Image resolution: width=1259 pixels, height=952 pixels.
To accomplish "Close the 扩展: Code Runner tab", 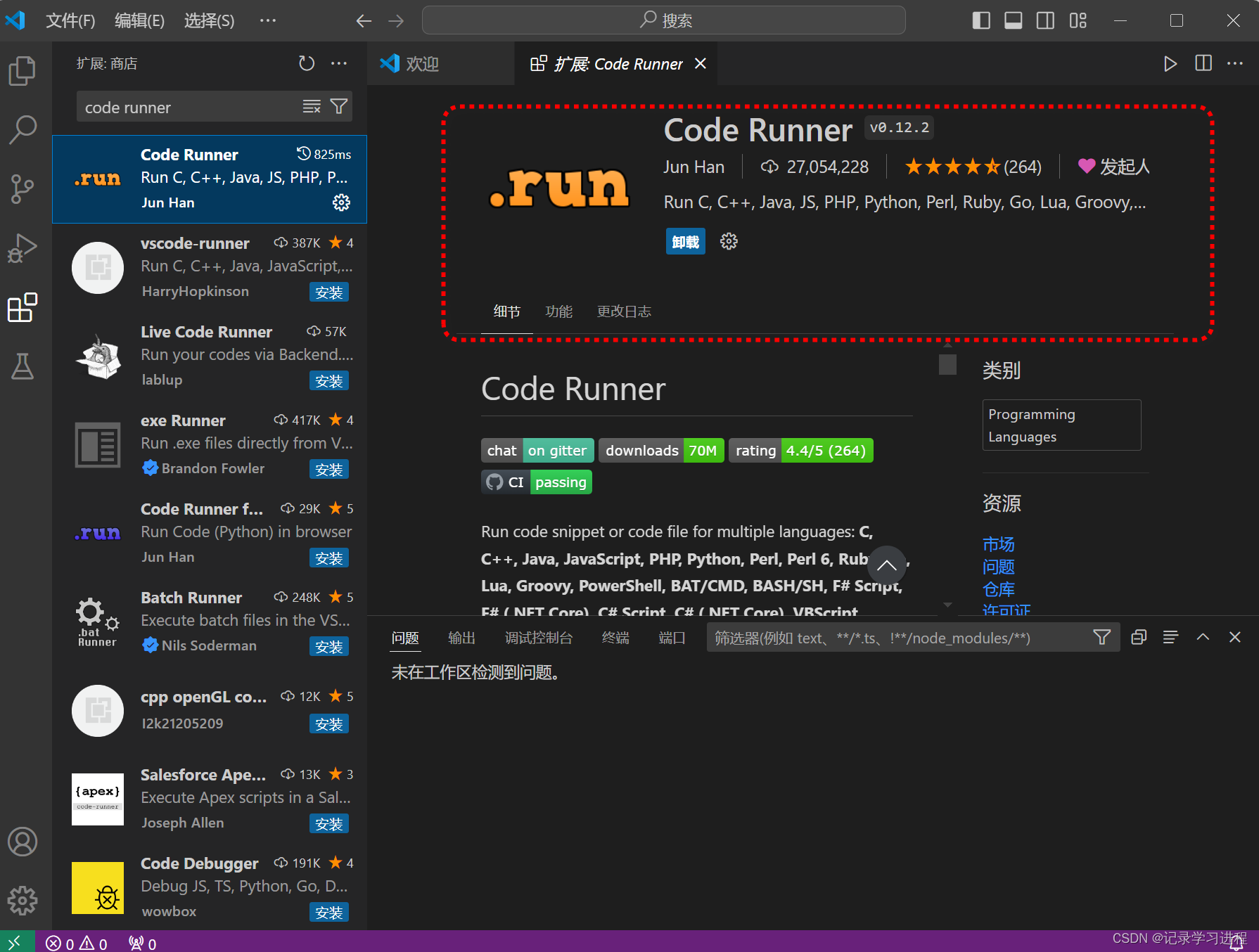I will [x=701, y=64].
